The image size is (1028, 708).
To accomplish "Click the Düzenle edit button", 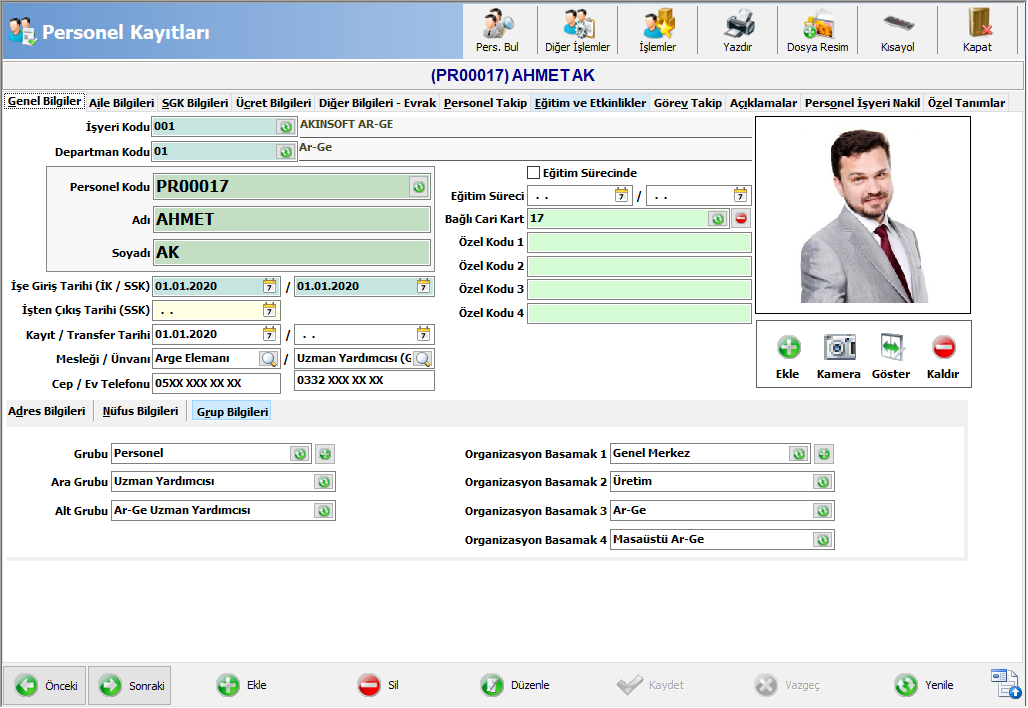I will (x=516, y=685).
